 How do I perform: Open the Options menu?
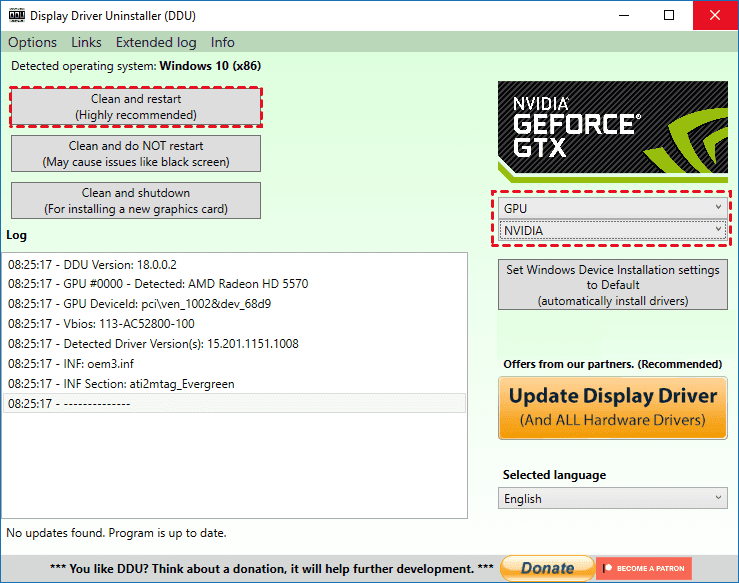(32, 42)
